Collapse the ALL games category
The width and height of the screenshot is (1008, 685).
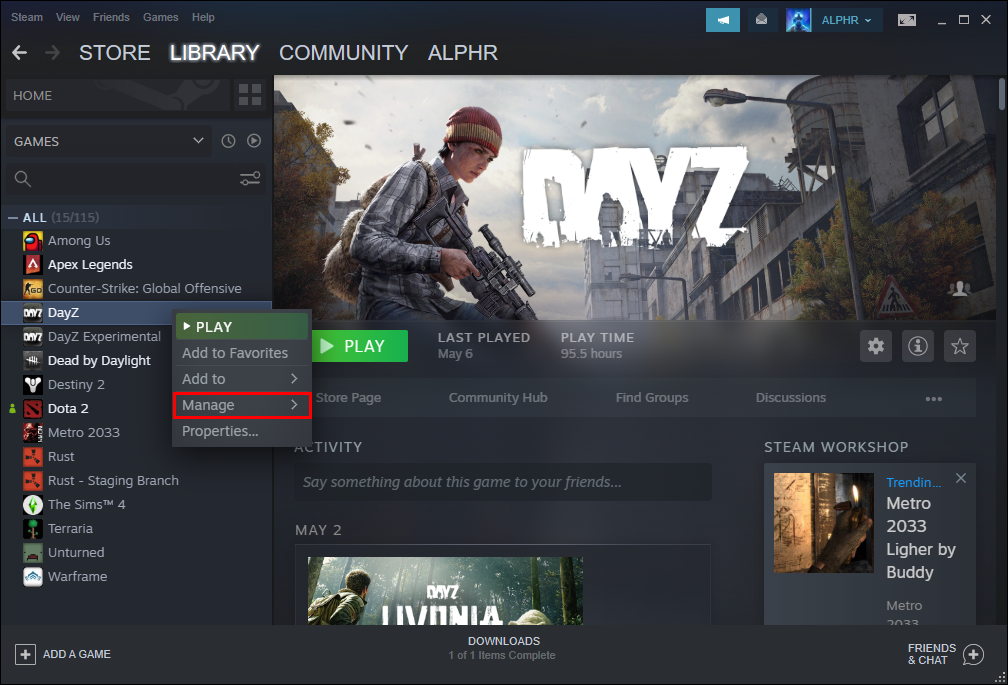click(13, 218)
